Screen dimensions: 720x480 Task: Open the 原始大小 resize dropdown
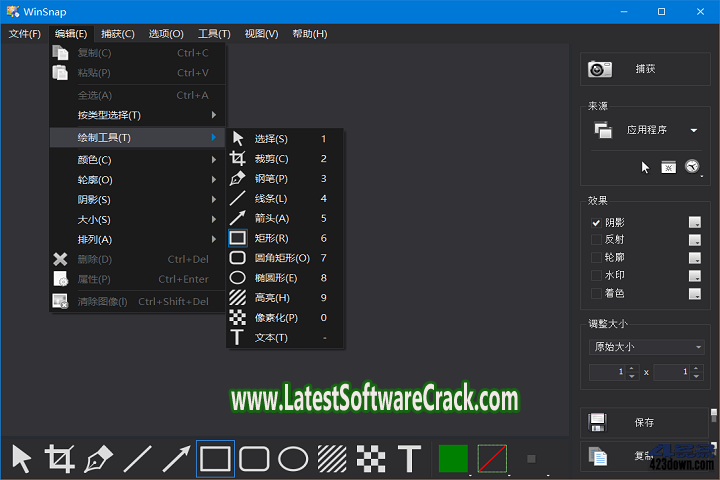point(648,347)
